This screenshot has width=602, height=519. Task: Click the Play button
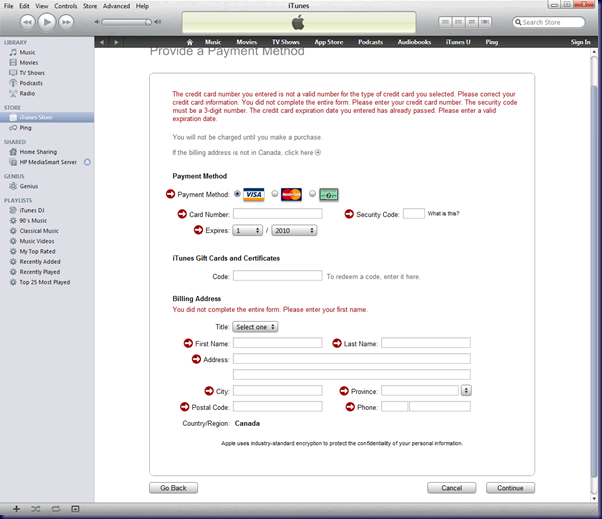coord(47,22)
